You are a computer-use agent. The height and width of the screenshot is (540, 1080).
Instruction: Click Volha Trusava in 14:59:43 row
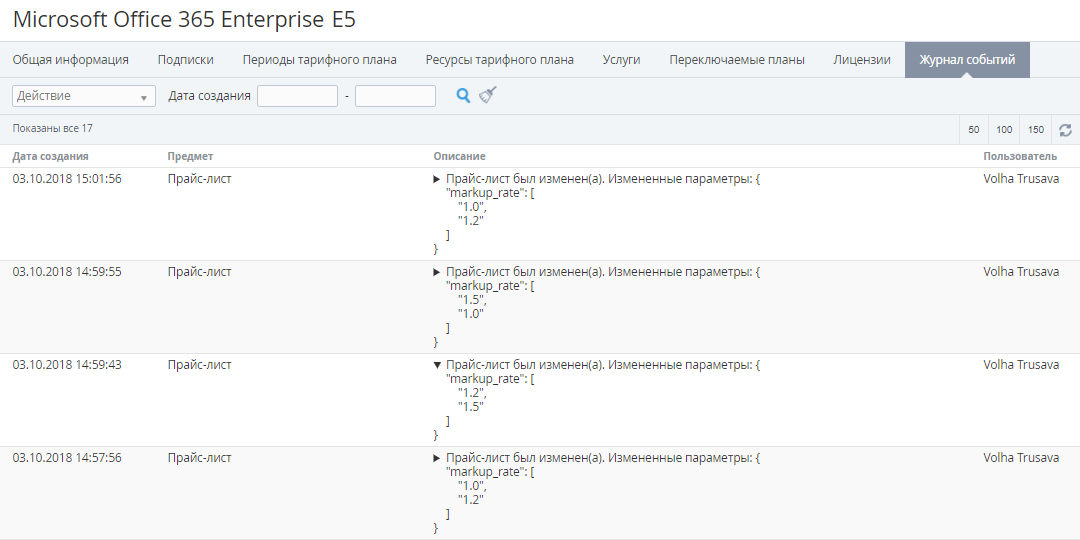pos(1021,365)
